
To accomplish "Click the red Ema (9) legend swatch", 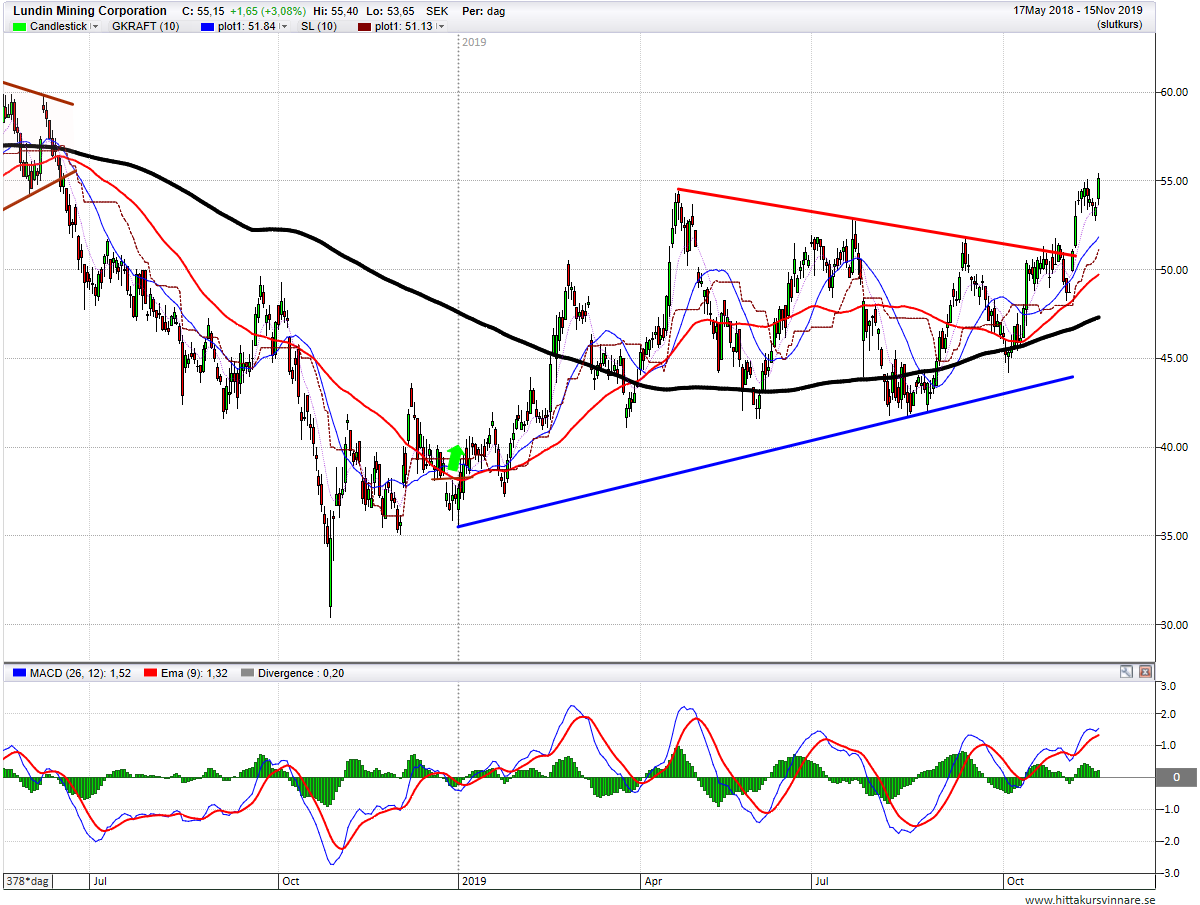I will 152,673.
